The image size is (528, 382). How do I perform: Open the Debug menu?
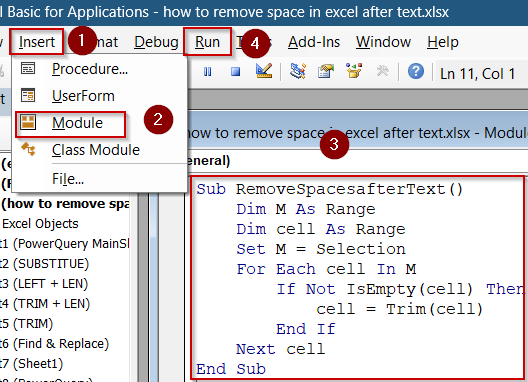[x=156, y=42]
